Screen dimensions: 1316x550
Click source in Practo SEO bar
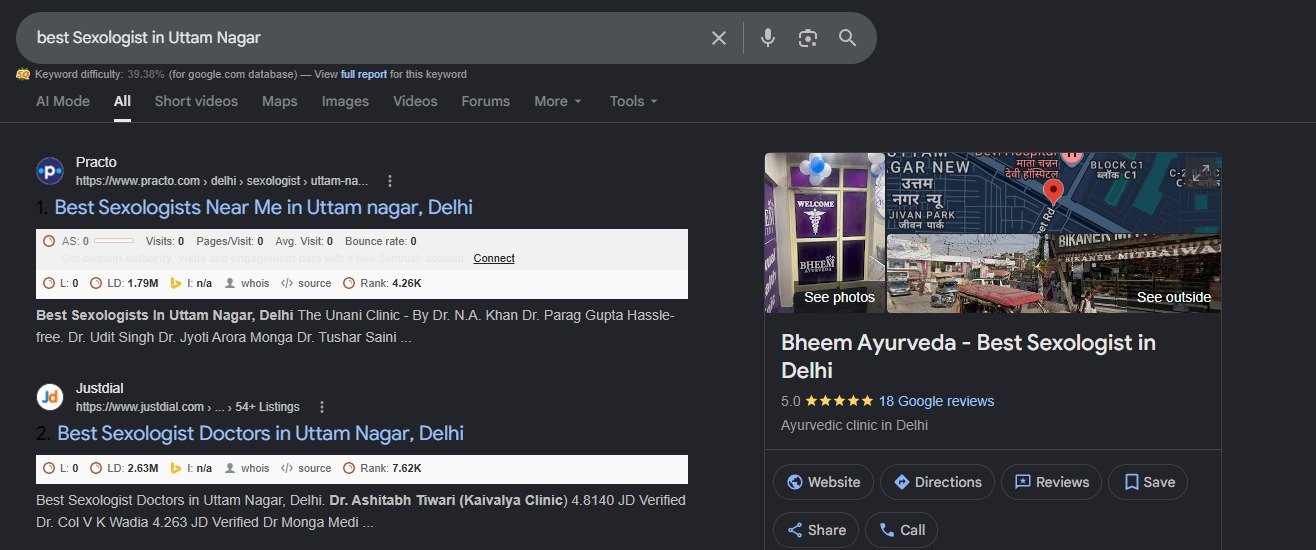(306, 283)
